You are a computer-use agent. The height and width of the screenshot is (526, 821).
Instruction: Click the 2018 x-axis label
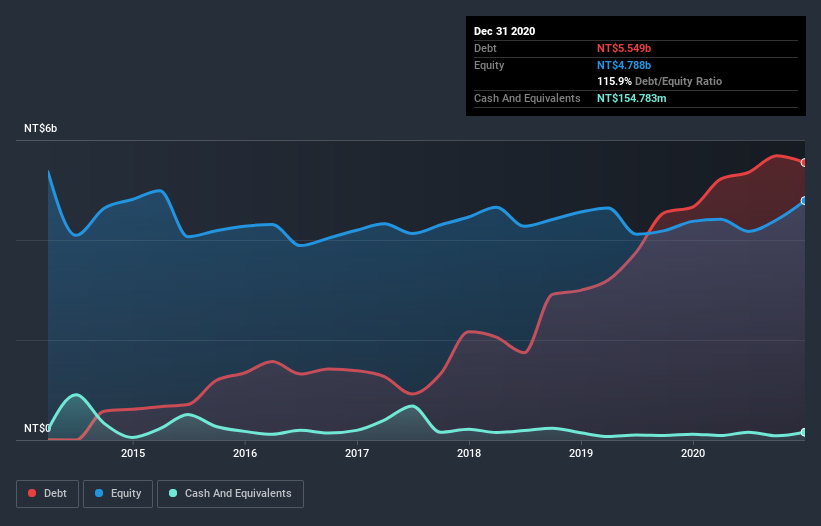(x=469, y=453)
